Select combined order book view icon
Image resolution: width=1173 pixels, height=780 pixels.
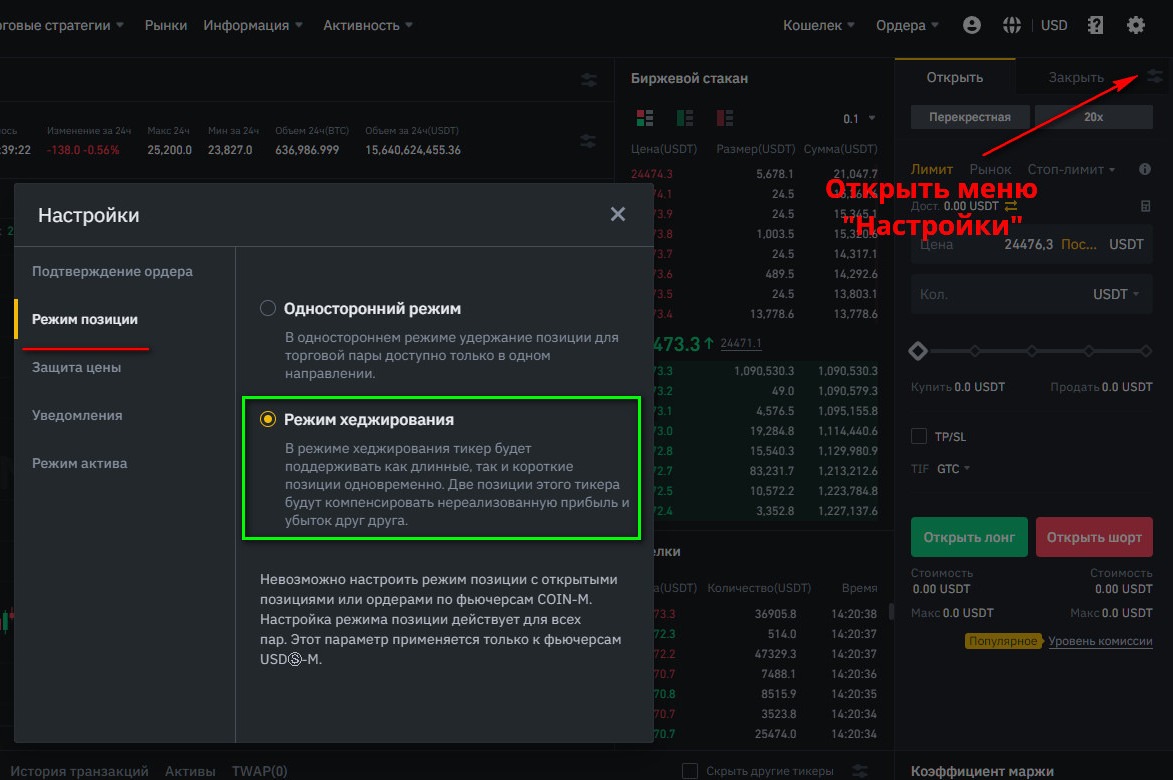(x=645, y=117)
